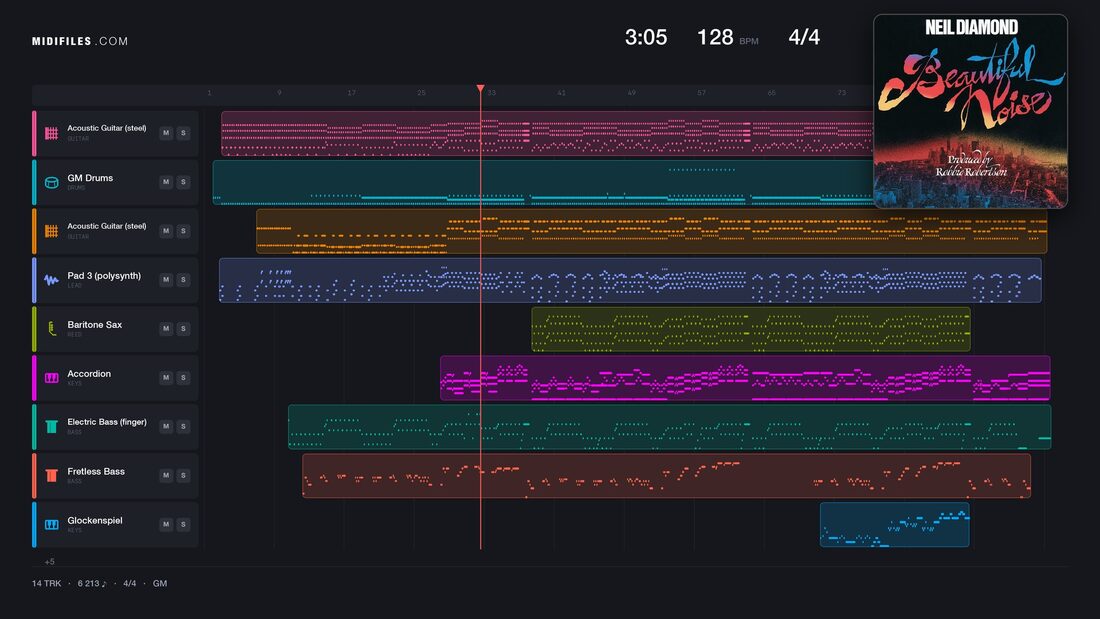This screenshot has height=619, width=1100.
Task: Open the Neil Diamond Beautiful Noise album cover
Action: [x=970, y=111]
